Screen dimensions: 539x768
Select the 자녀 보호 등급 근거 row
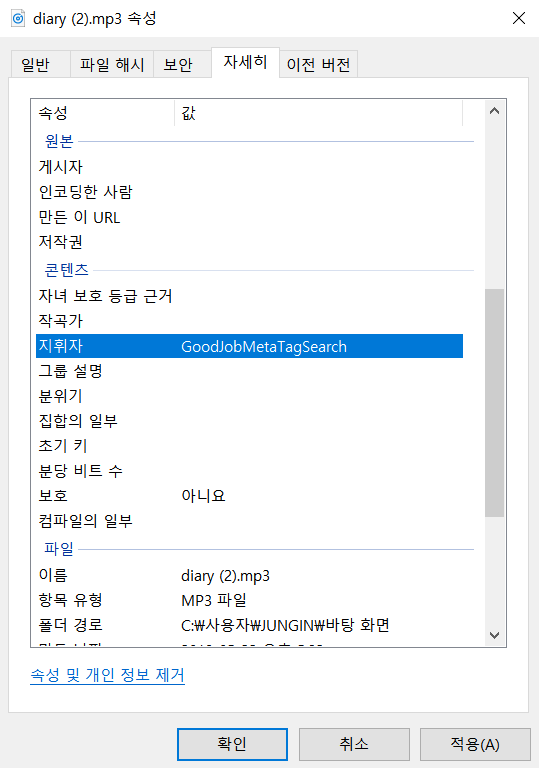[249, 296]
